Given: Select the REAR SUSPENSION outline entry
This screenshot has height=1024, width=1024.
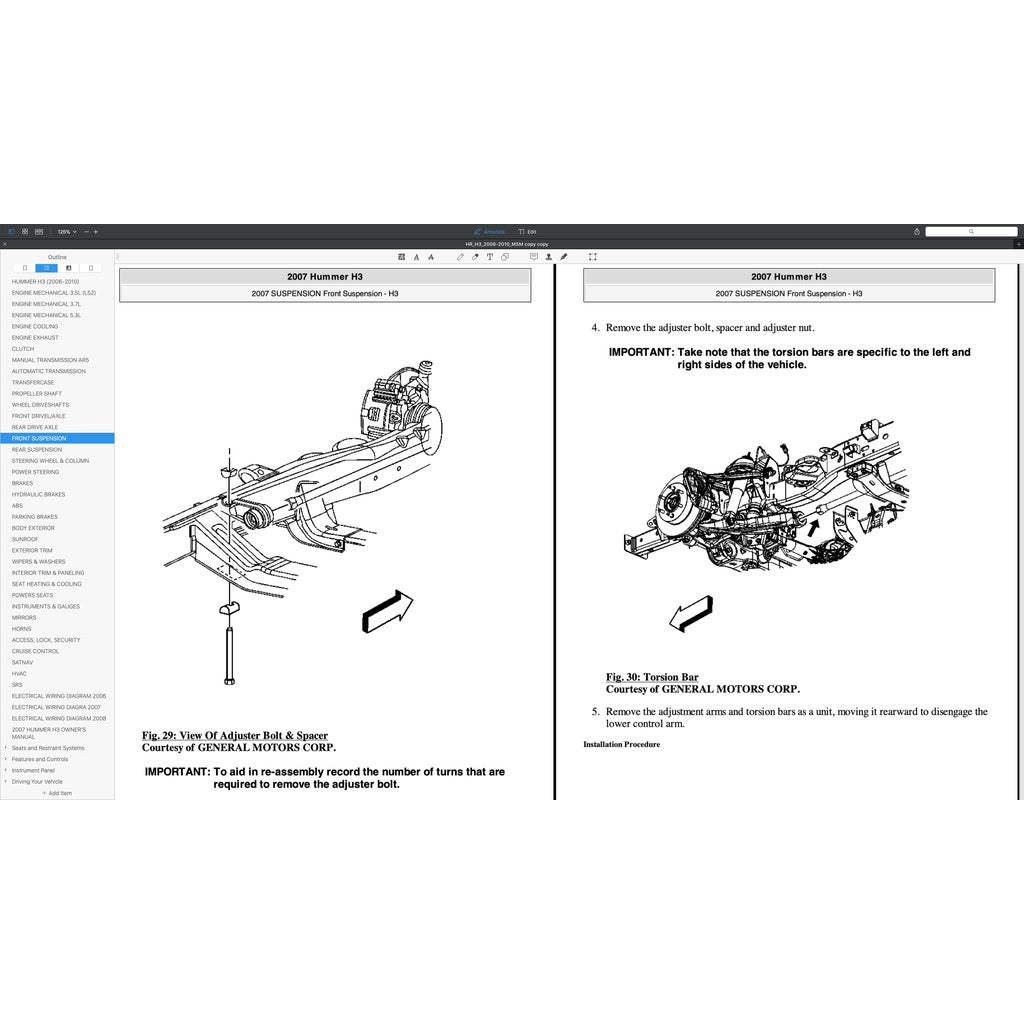Looking at the screenshot, I should (37, 449).
